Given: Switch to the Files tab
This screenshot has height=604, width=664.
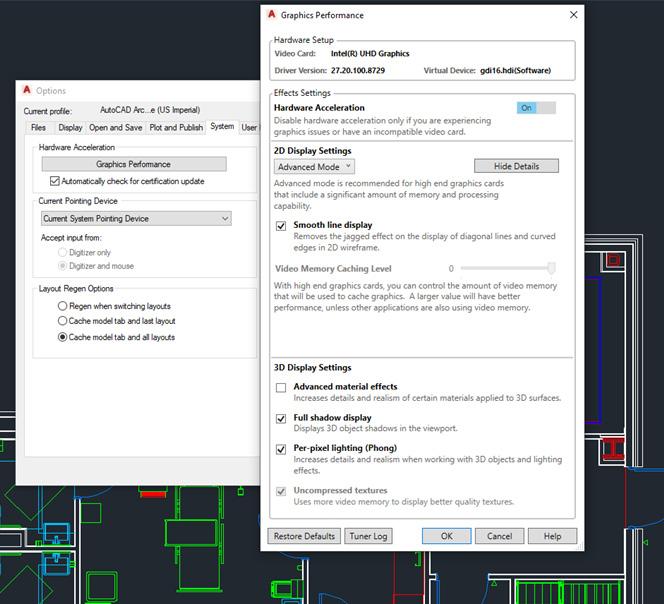Looking at the screenshot, I should [38, 127].
